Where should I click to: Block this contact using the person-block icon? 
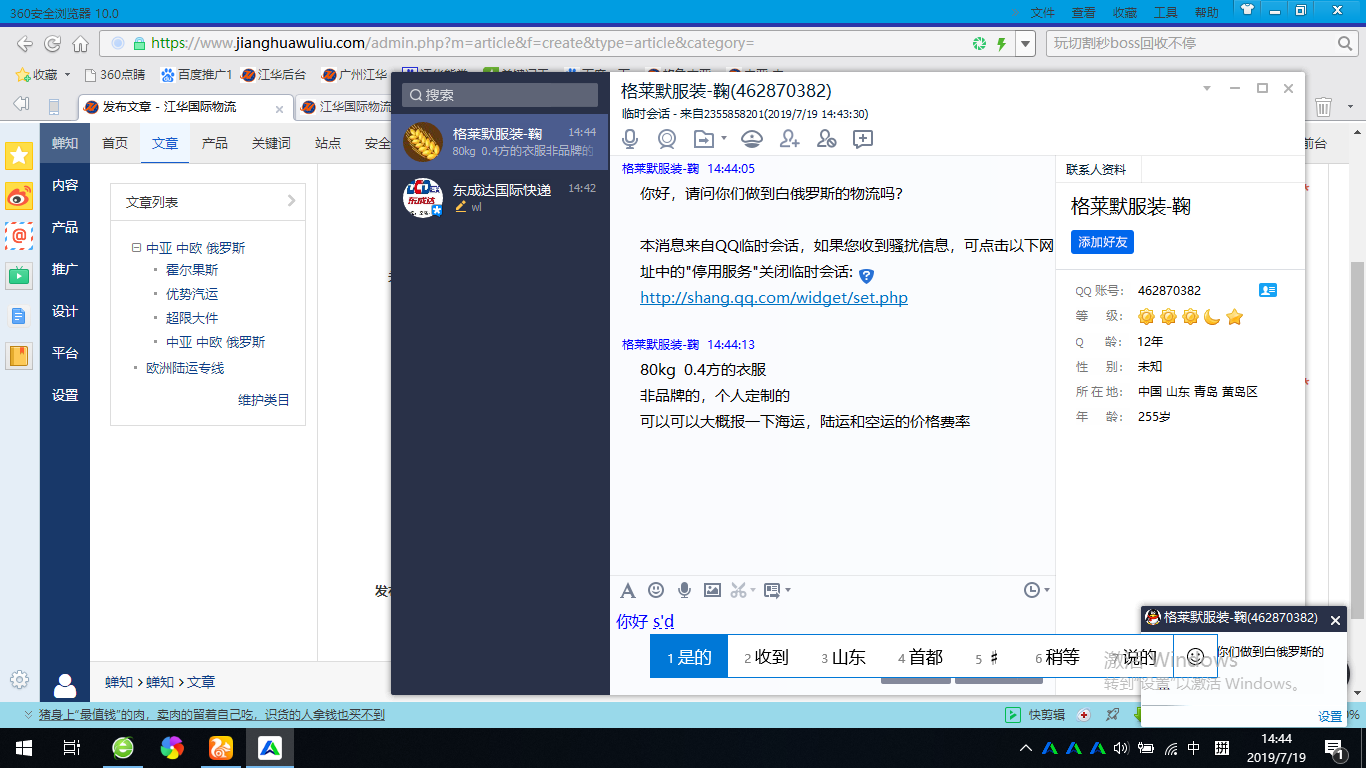(x=826, y=139)
